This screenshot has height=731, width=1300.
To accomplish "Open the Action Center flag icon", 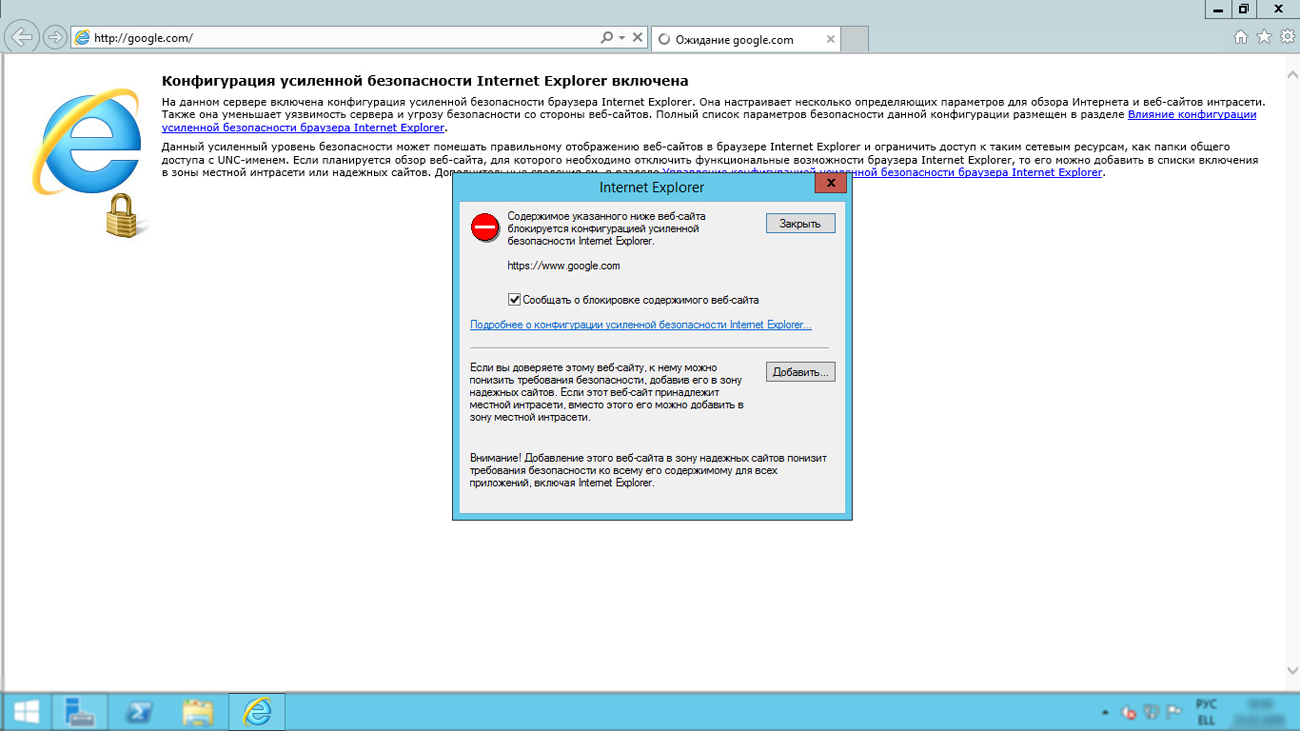I will (1174, 713).
